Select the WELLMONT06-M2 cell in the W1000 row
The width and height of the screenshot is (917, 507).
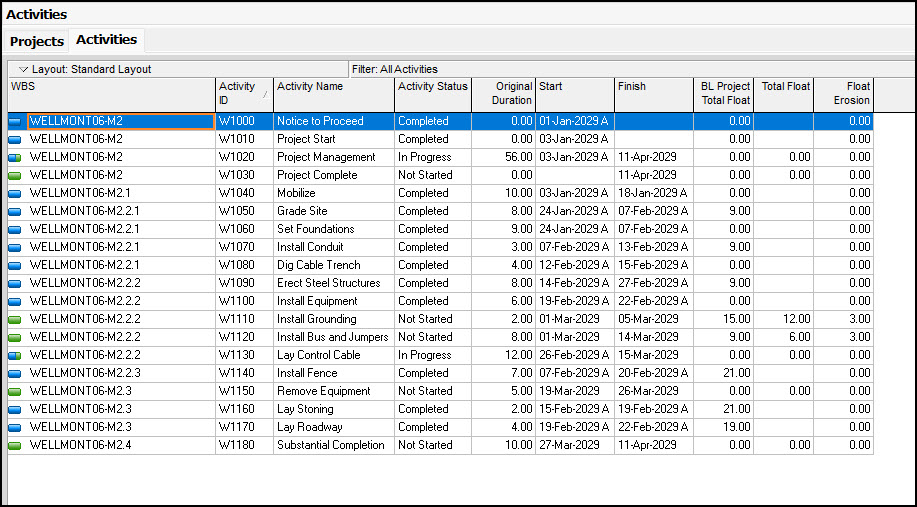pyautogui.click(x=120, y=121)
